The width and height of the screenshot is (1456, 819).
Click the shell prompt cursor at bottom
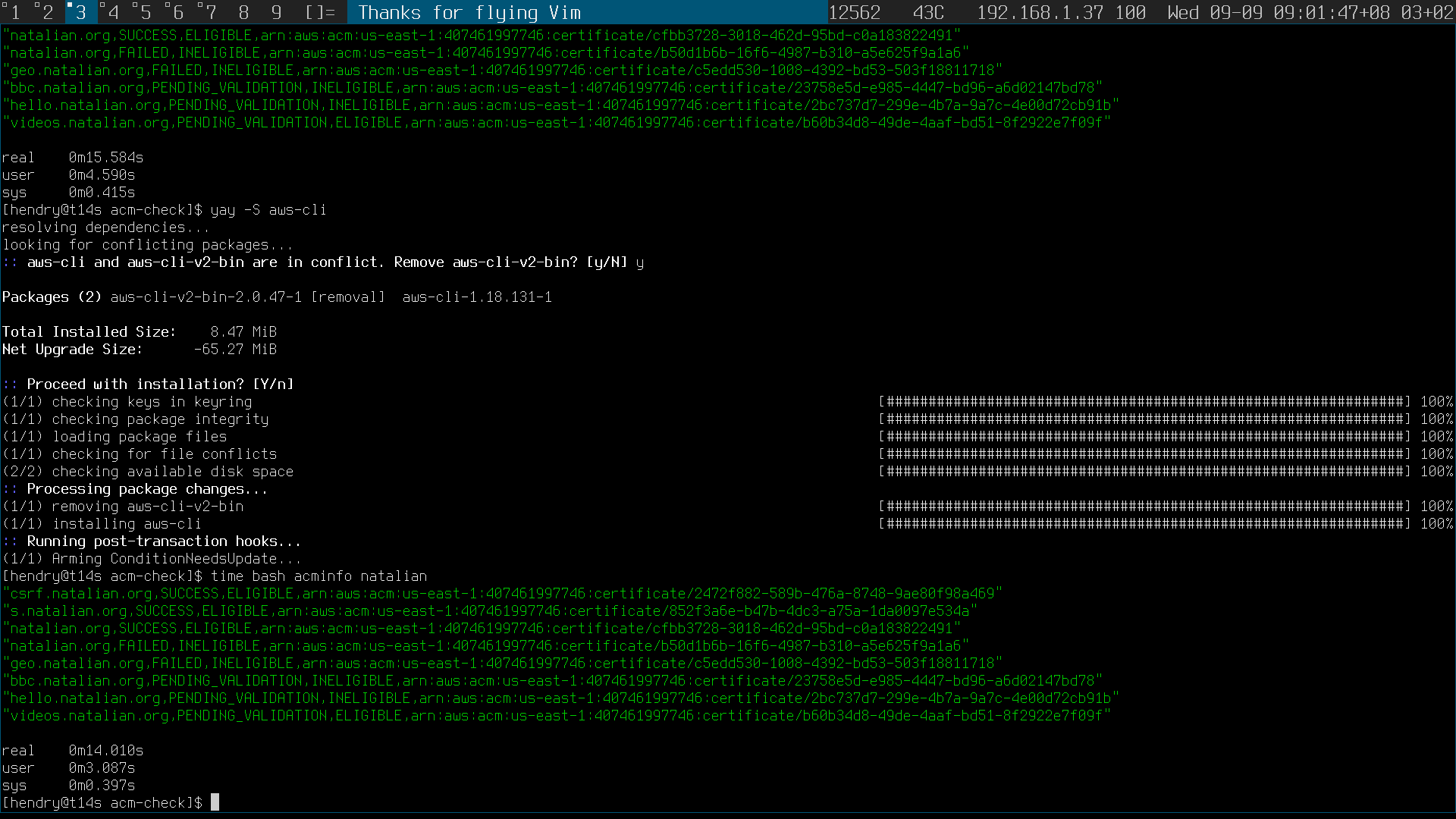pos(215,802)
